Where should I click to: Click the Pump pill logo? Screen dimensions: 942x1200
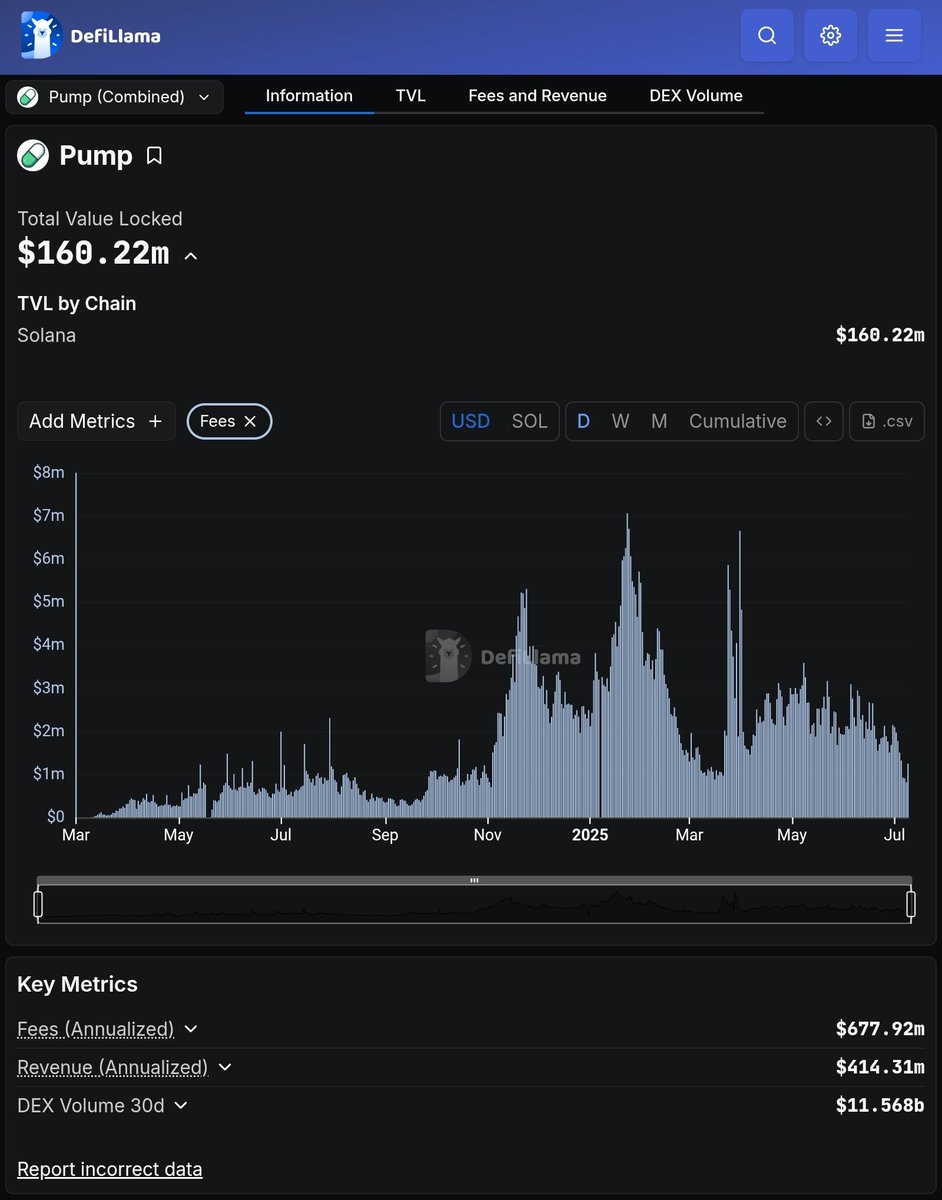click(33, 156)
